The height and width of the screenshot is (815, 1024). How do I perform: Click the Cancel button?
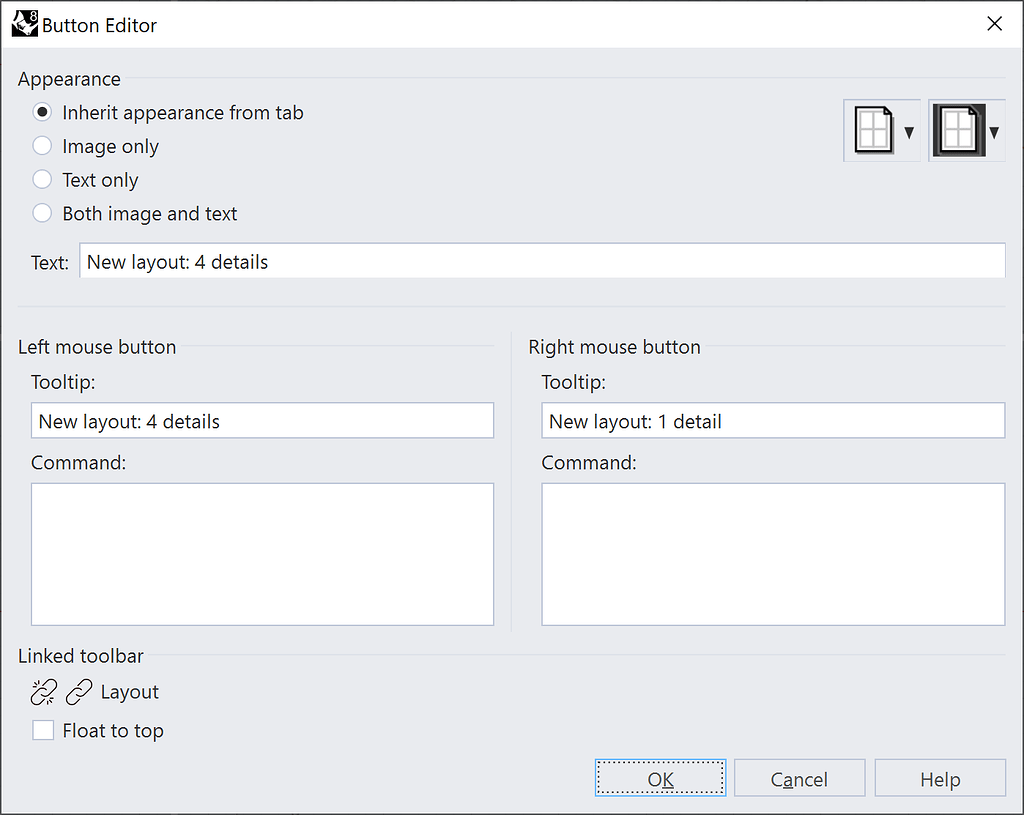799,779
